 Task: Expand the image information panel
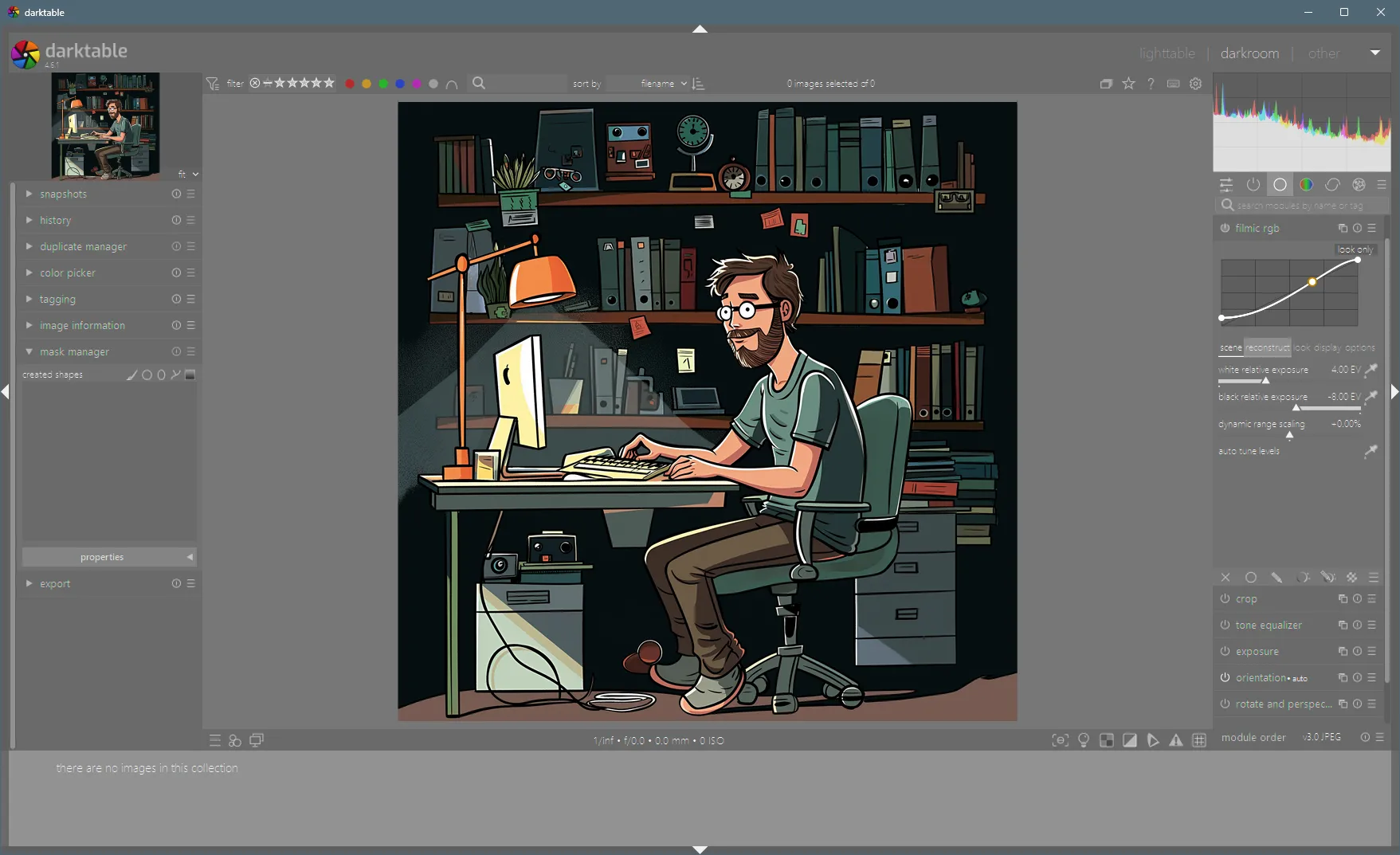(29, 326)
